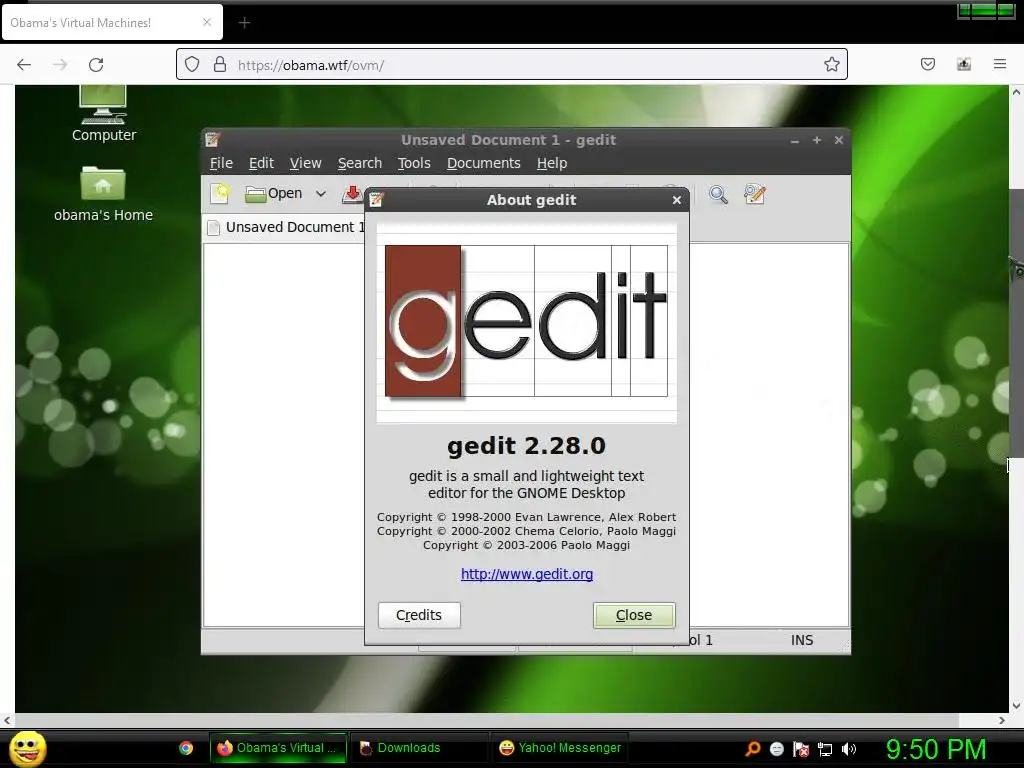The image size is (1024, 768).
Task: Maximize the gedit window with plus button
Action: 816,140
